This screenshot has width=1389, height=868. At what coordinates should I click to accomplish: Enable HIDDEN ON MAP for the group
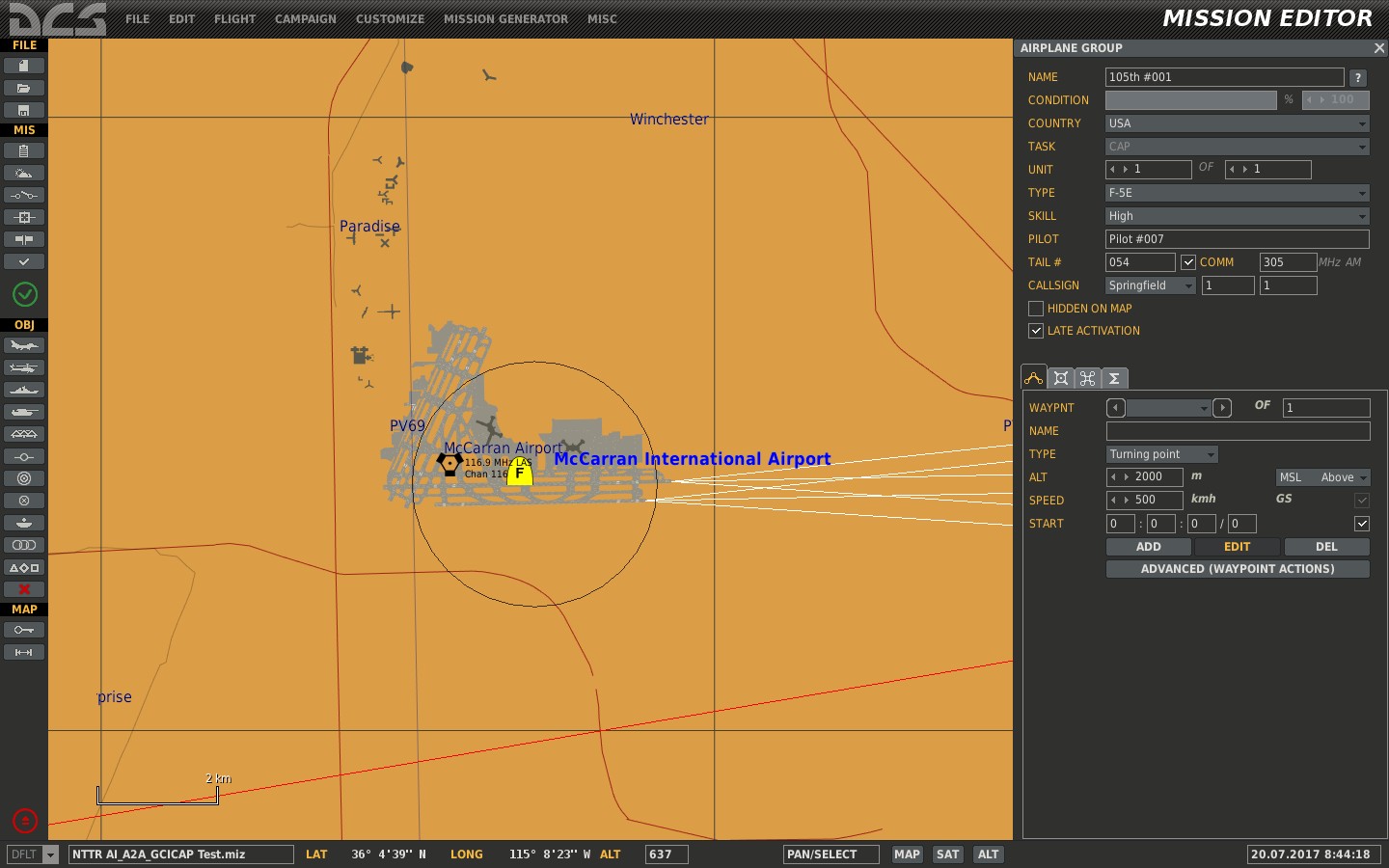1035,308
